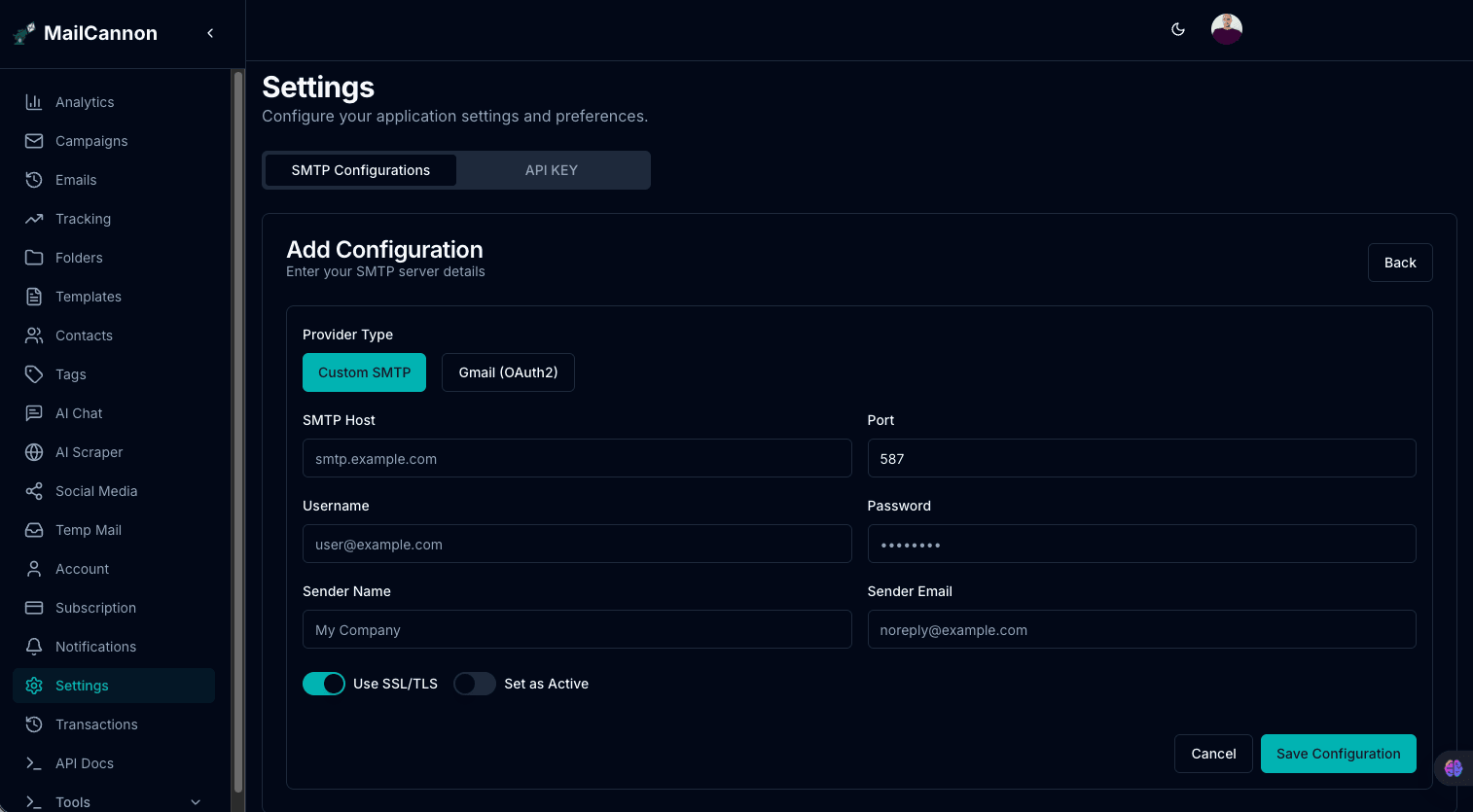Click into the Port field

click(1141, 458)
